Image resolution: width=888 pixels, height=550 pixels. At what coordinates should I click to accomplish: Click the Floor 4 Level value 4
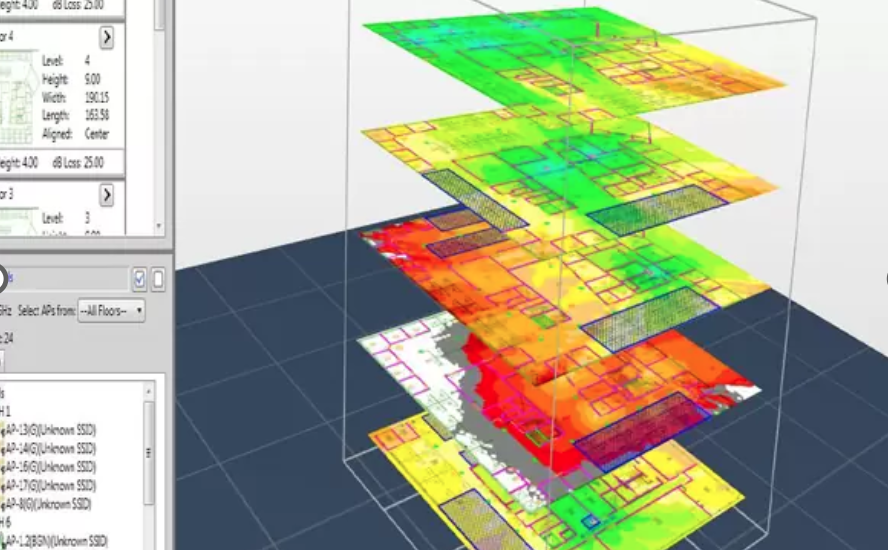pos(87,61)
